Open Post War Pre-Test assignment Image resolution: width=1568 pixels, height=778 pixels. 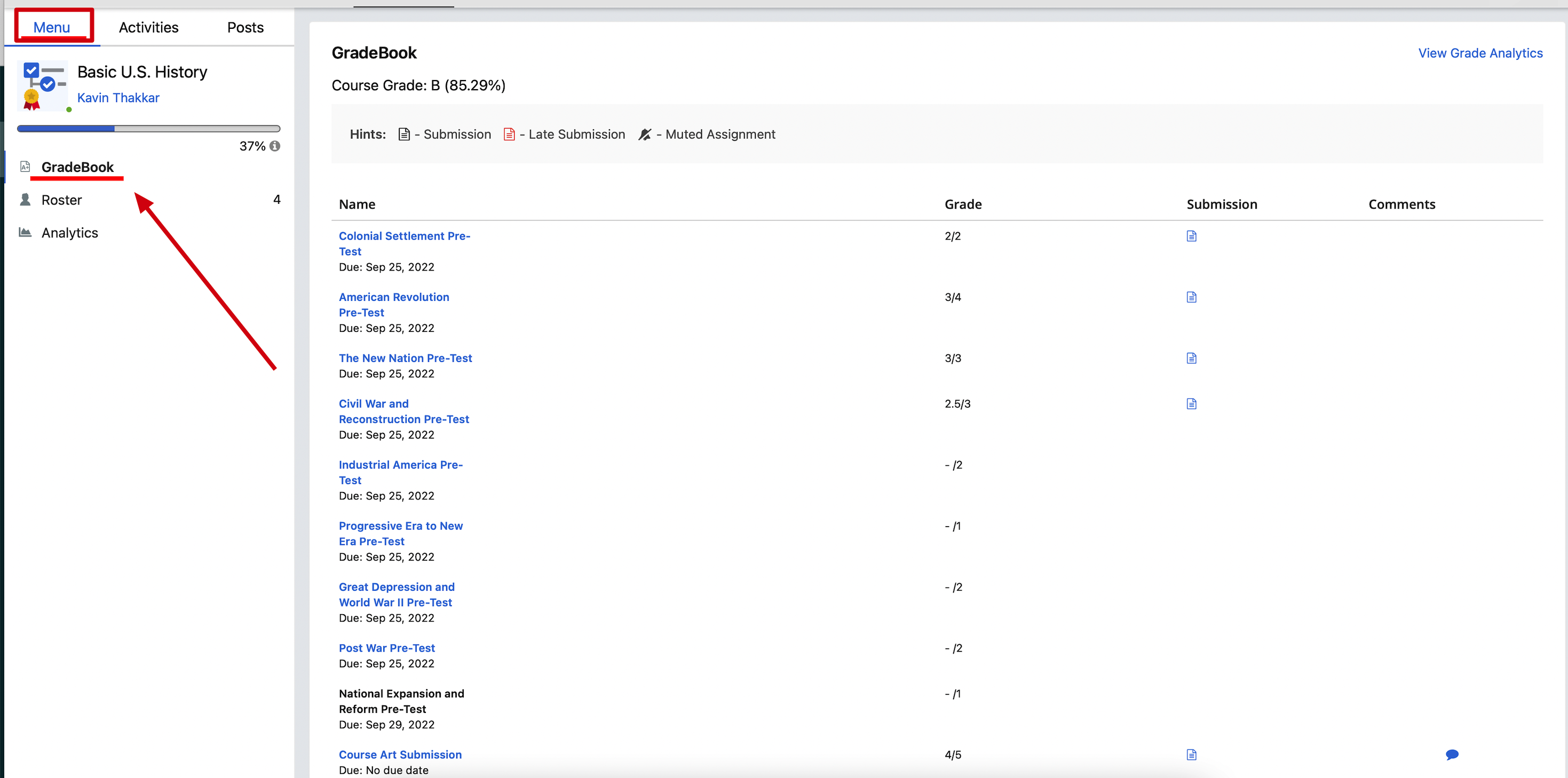(386, 648)
